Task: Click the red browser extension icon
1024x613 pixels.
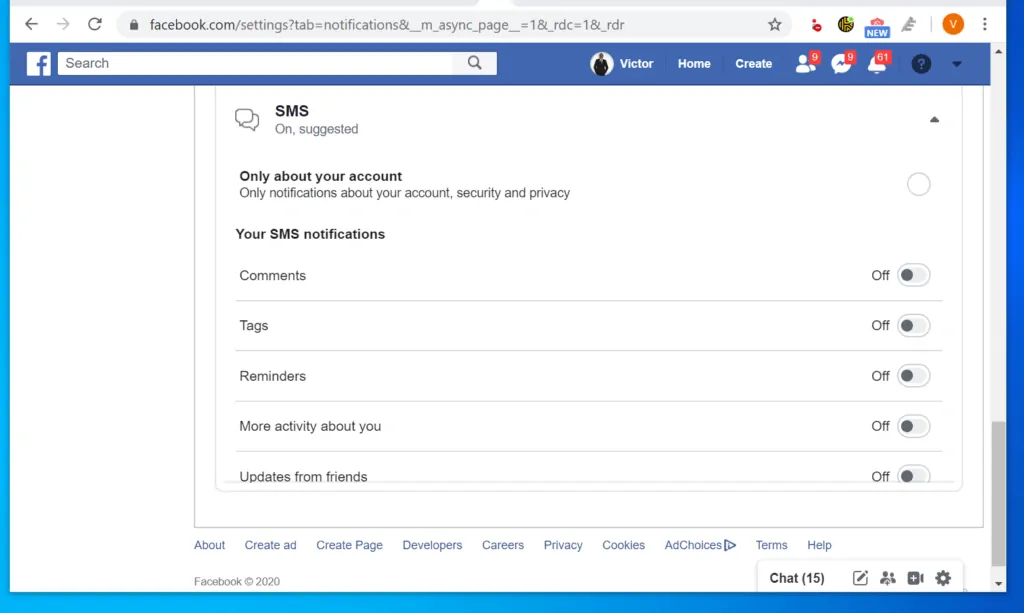Action: [816, 25]
